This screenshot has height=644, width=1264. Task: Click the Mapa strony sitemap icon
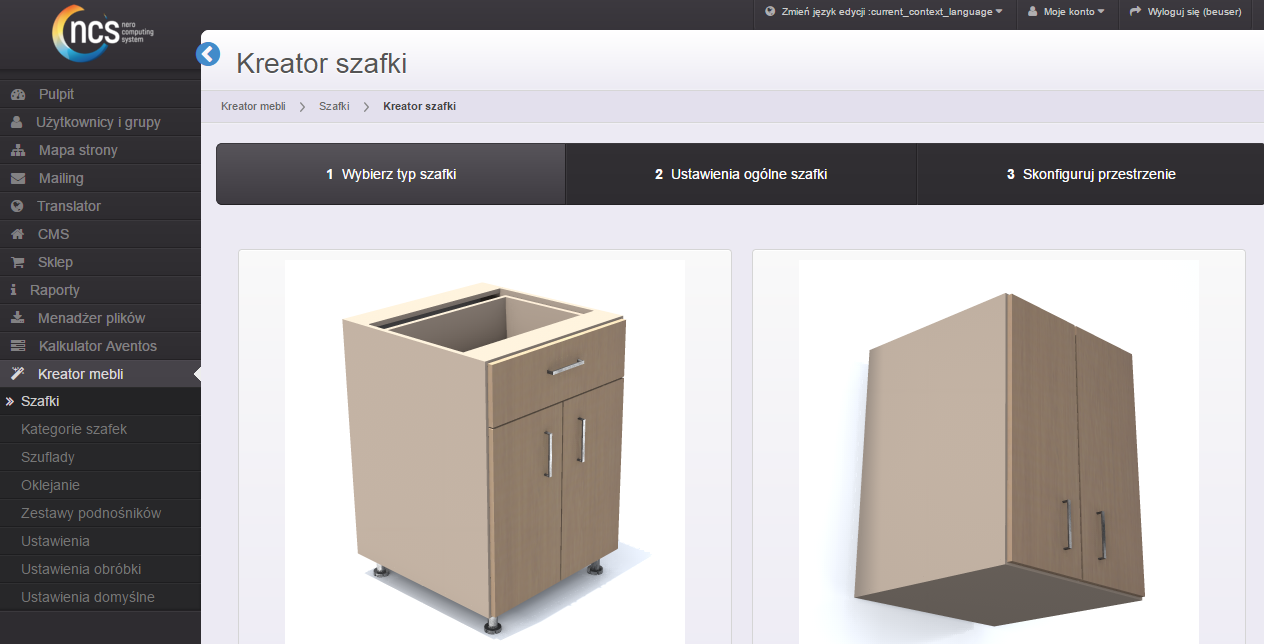[17, 150]
